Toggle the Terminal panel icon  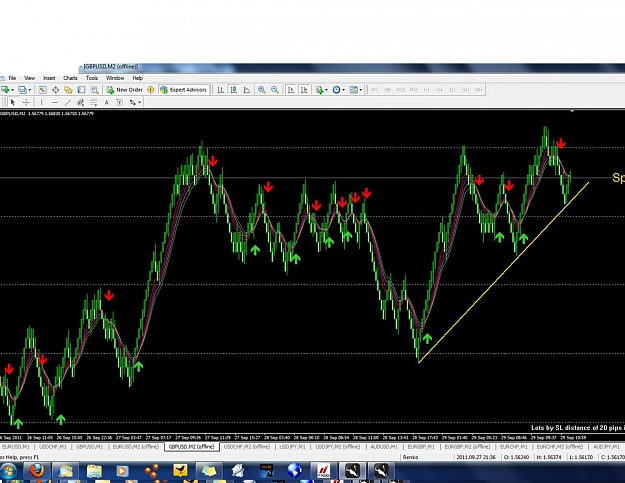[81, 90]
